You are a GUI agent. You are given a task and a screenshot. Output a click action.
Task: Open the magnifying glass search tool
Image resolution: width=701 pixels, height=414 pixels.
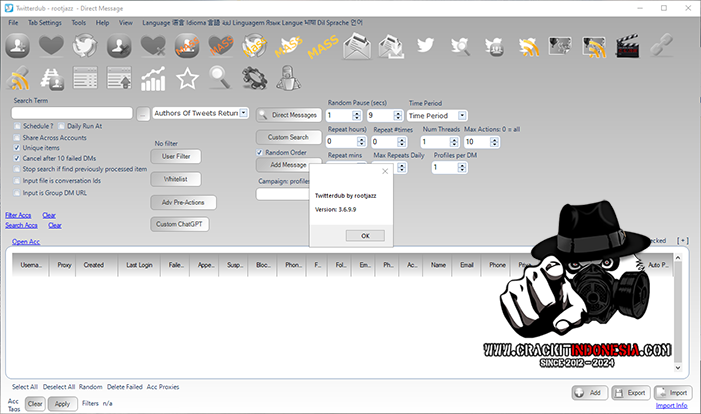click(x=220, y=77)
